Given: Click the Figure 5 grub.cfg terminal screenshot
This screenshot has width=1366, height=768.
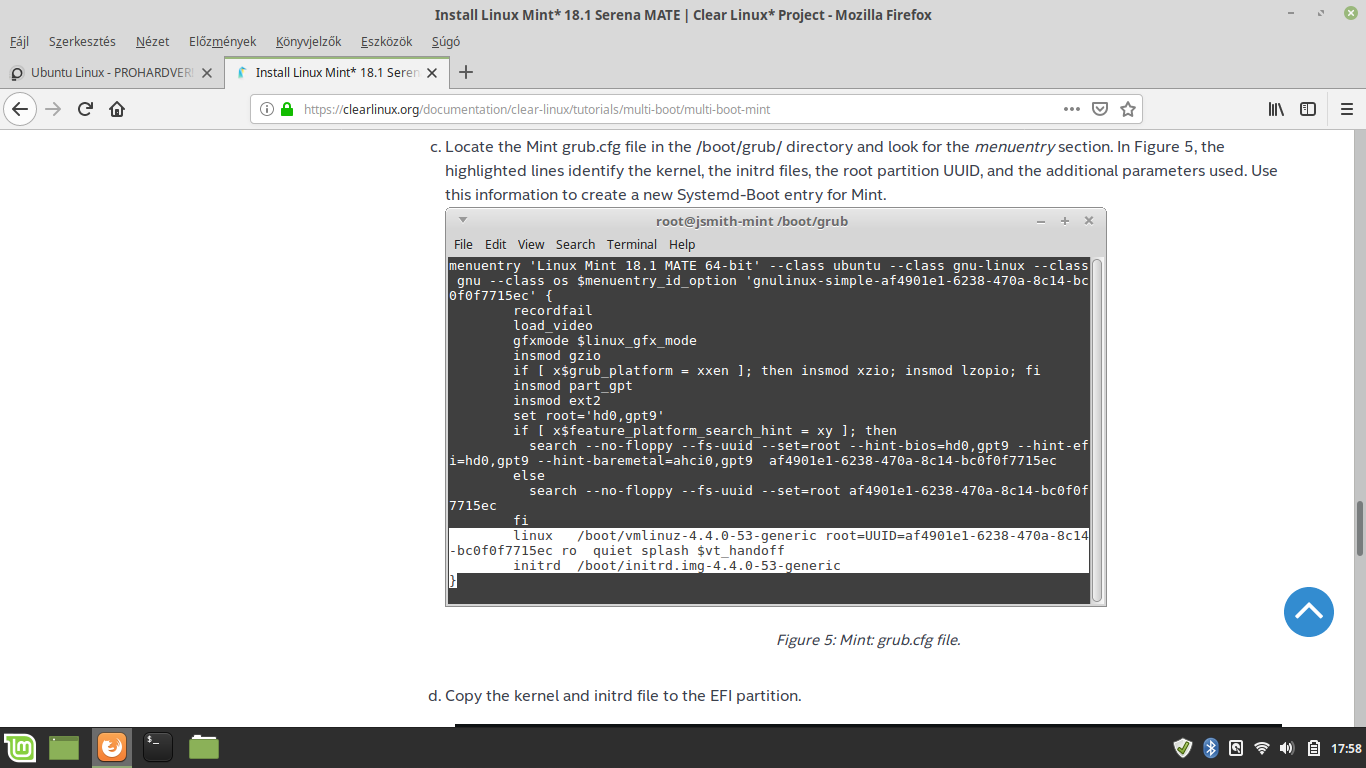Looking at the screenshot, I should pyautogui.click(x=776, y=406).
